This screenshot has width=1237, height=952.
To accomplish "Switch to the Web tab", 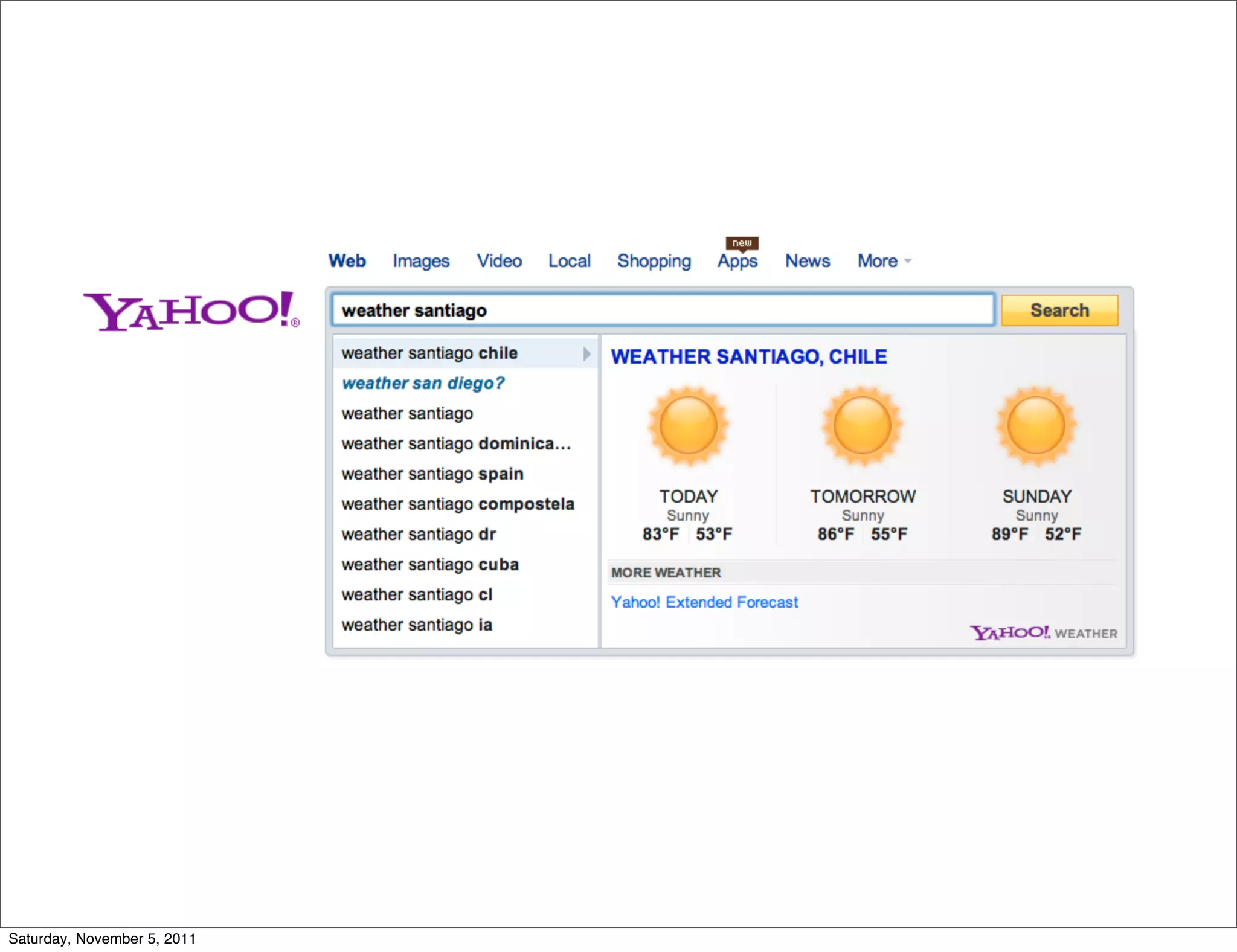I will (x=347, y=261).
